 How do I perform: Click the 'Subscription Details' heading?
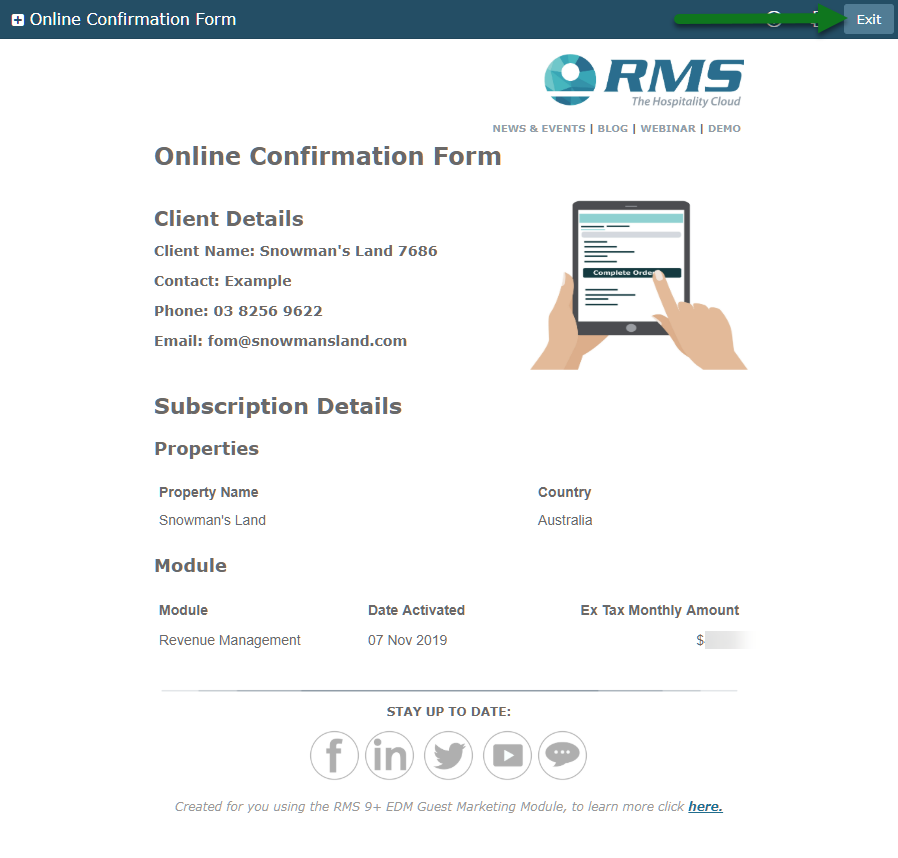(278, 406)
